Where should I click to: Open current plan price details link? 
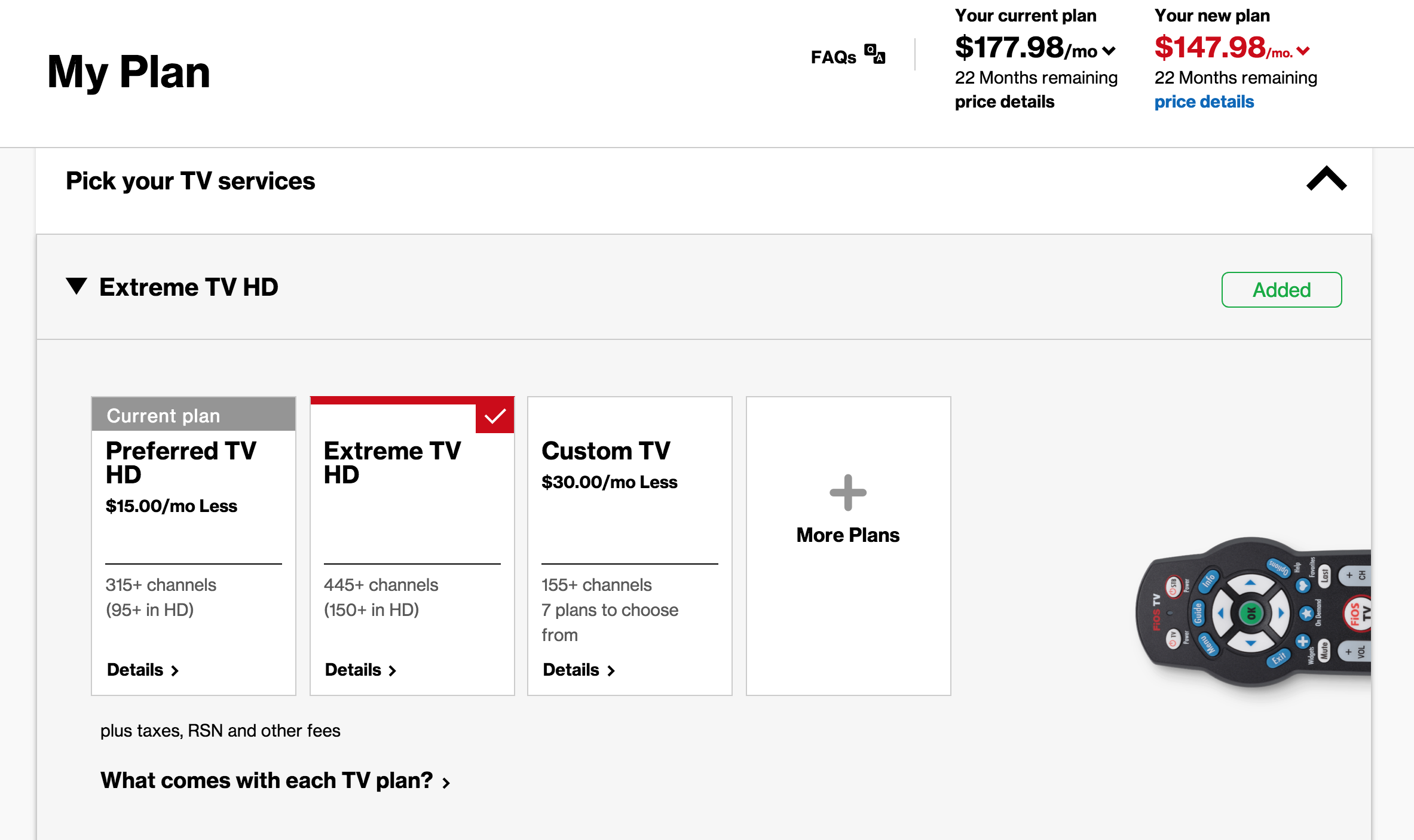(1004, 102)
